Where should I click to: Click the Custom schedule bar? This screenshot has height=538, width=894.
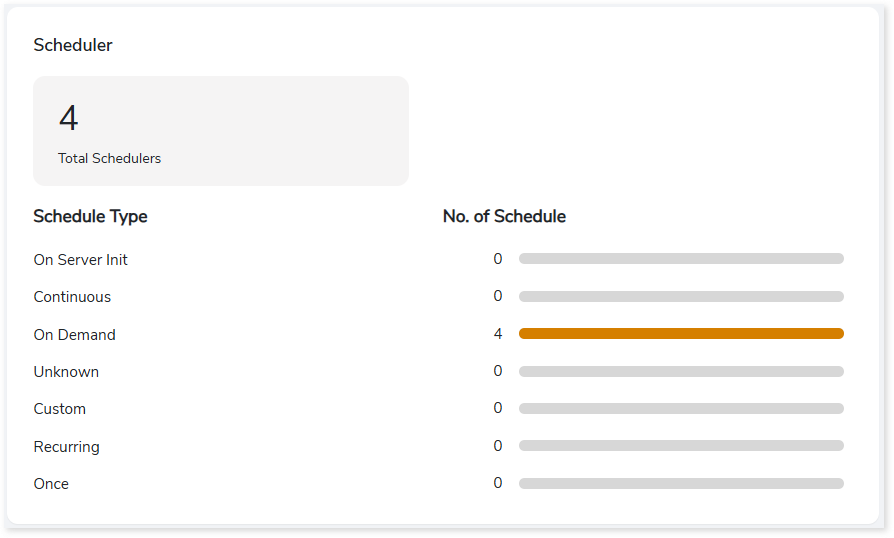pyautogui.click(x=681, y=408)
